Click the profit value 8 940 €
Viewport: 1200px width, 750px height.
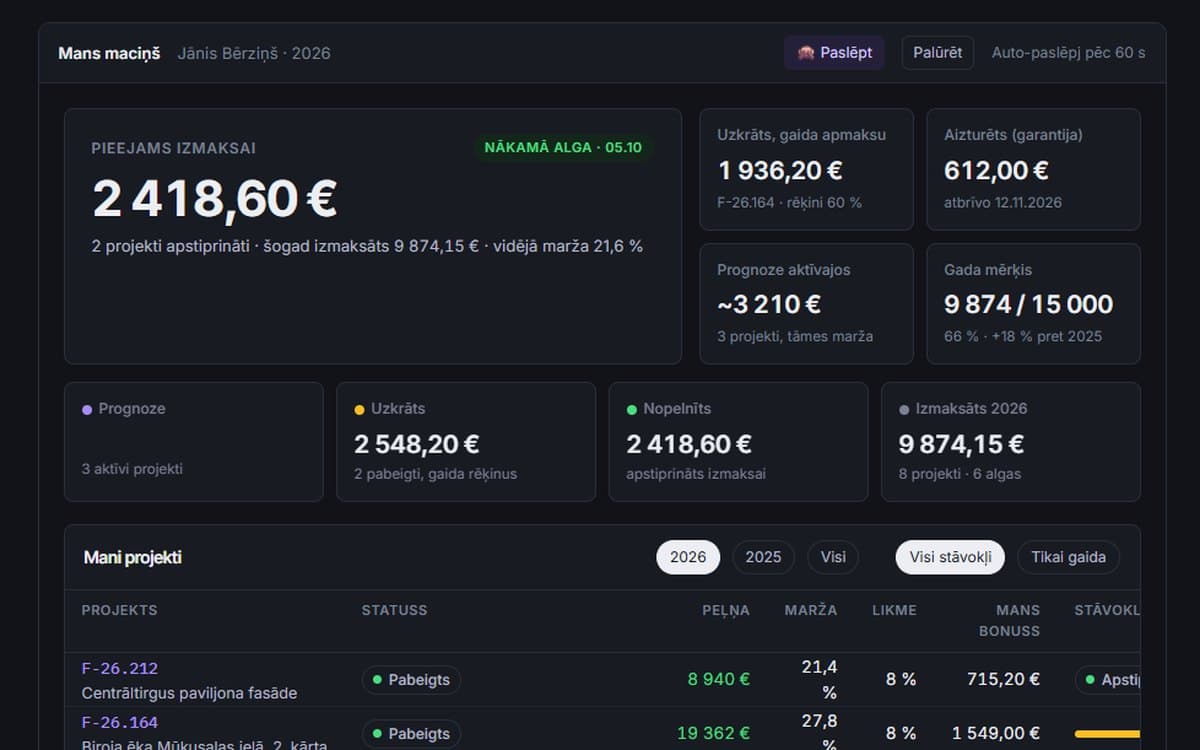pyautogui.click(x=719, y=680)
